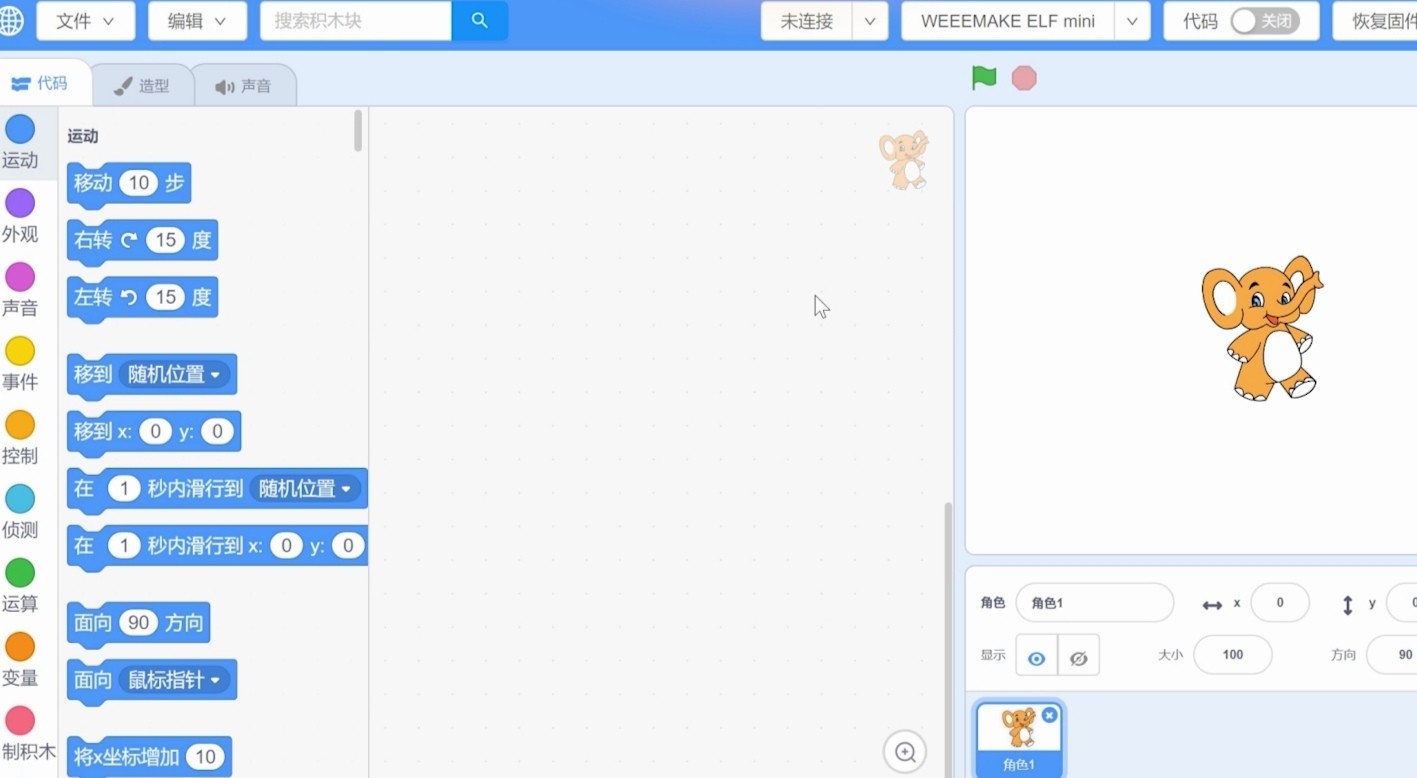Click the 面向 90 方向 block
Screen dimensions: 1417x778
pos(138,624)
